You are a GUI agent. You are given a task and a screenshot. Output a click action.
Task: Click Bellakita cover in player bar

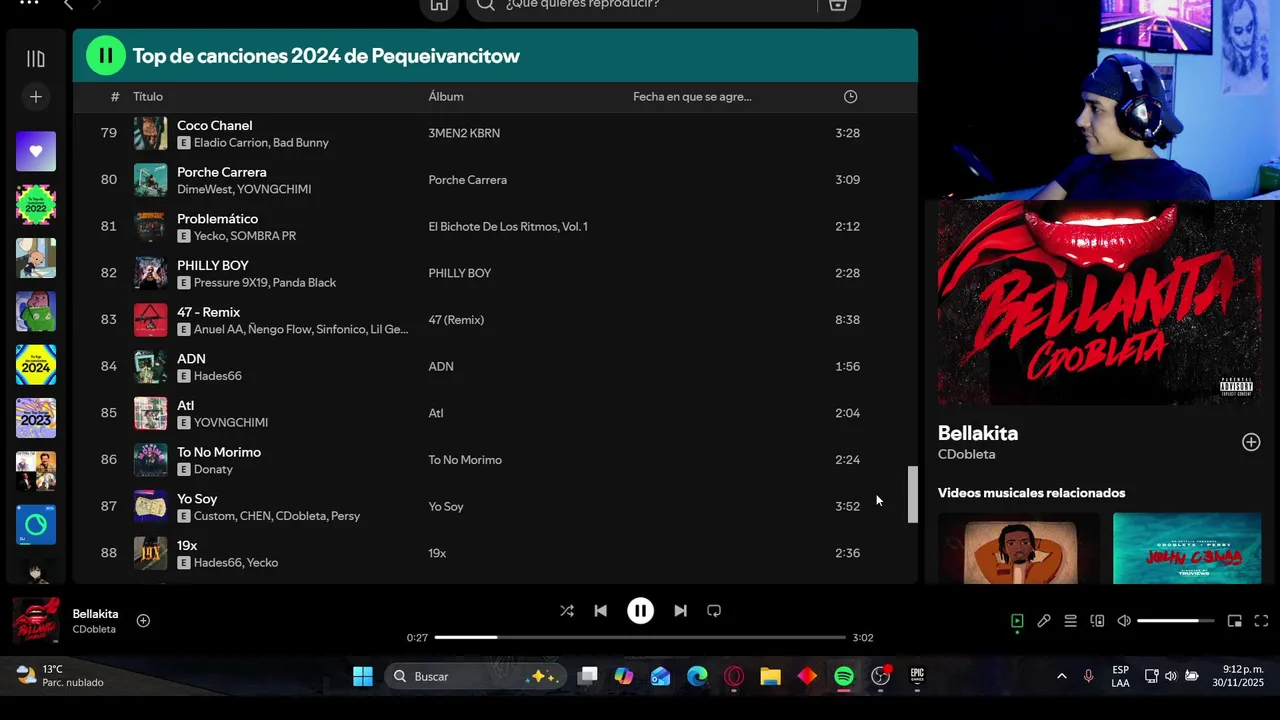(x=35, y=621)
